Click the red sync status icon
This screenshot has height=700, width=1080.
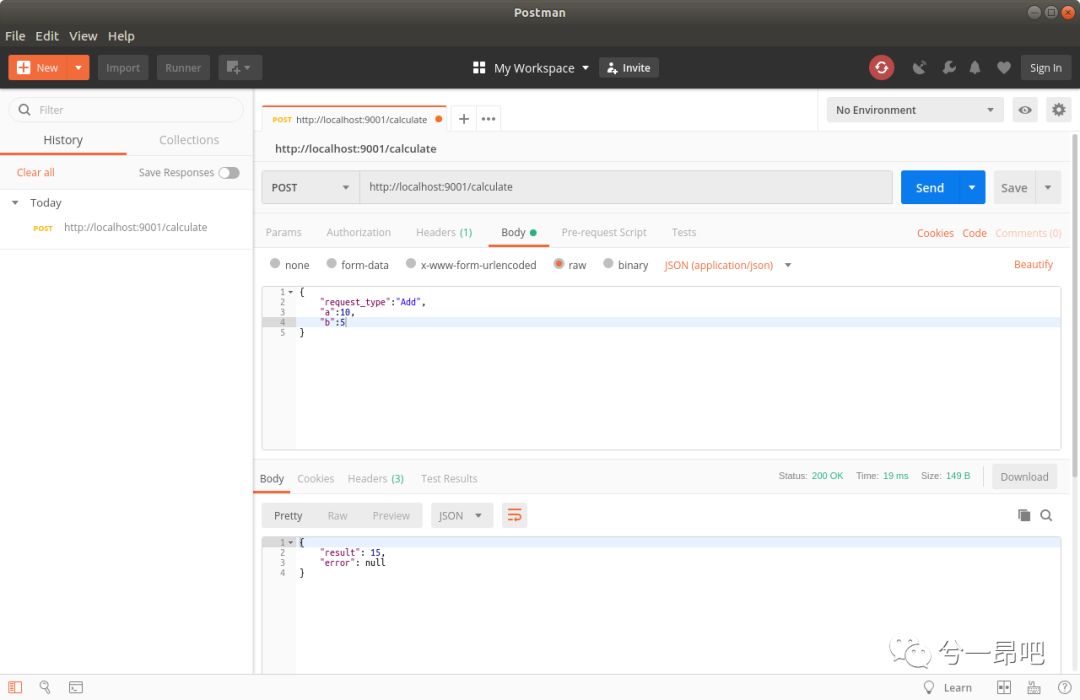tap(881, 68)
